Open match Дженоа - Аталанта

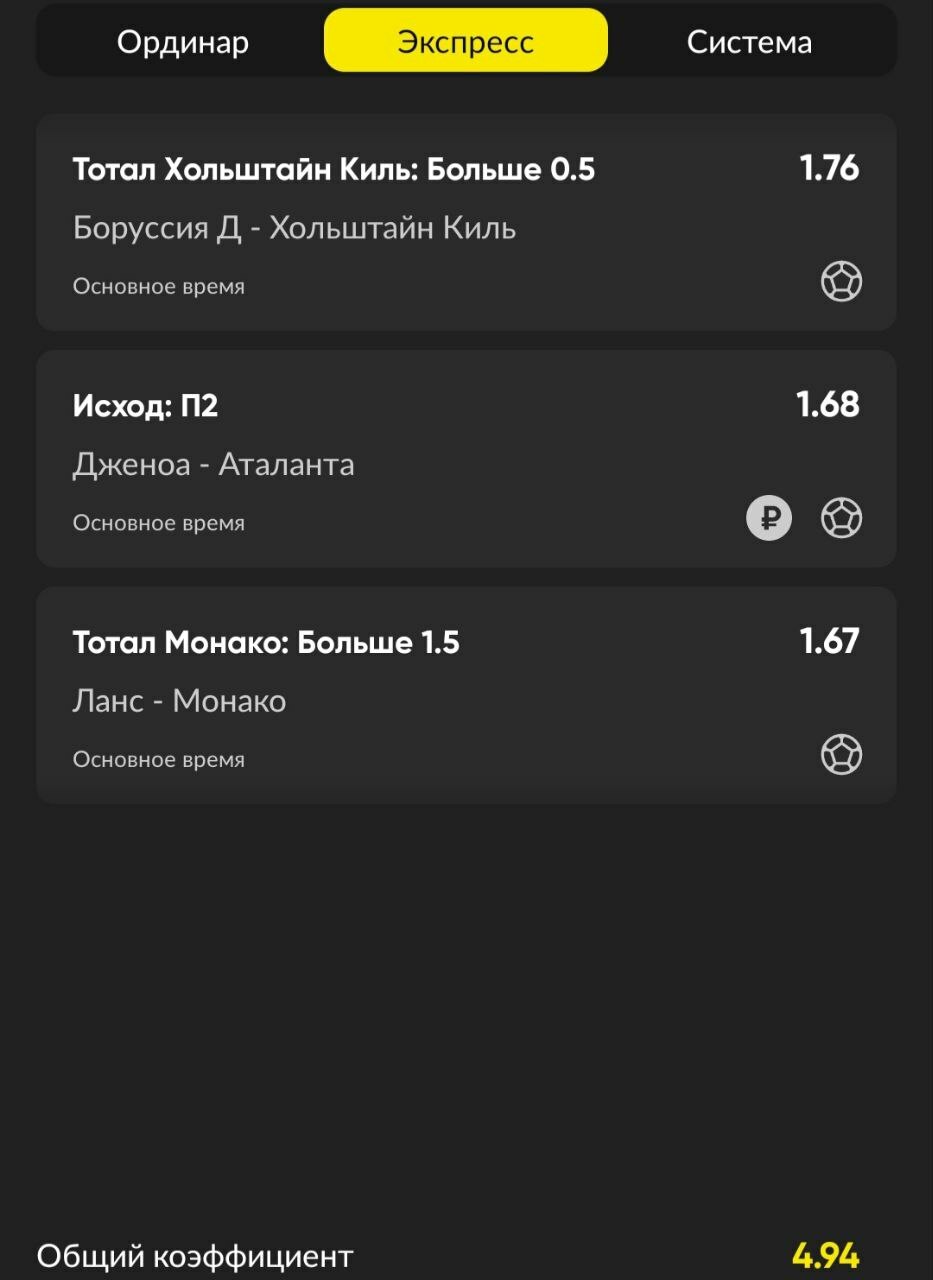(x=213, y=465)
